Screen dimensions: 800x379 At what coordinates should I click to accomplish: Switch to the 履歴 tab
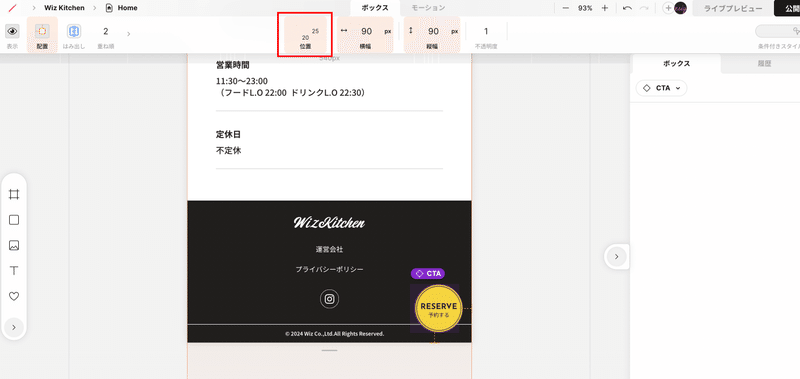pyautogui.click(x=764, y=64)
